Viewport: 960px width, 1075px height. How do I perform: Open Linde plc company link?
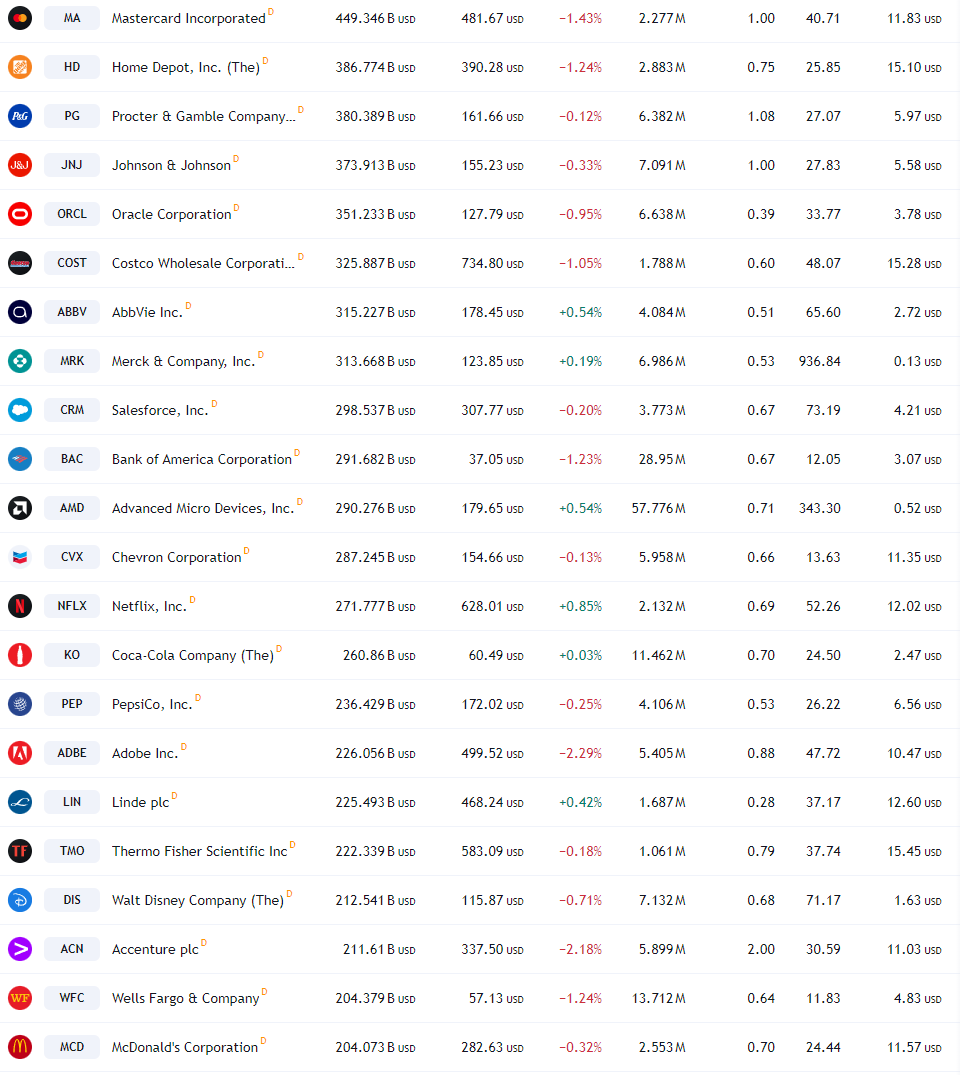coord(141,802)
